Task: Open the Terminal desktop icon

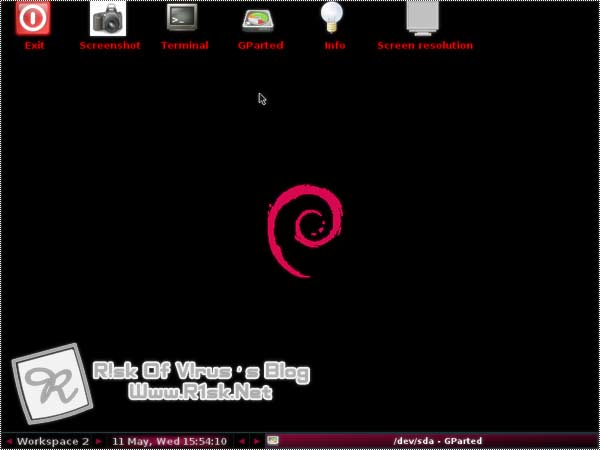Action: pyautogui.click(x=182, y=17)
